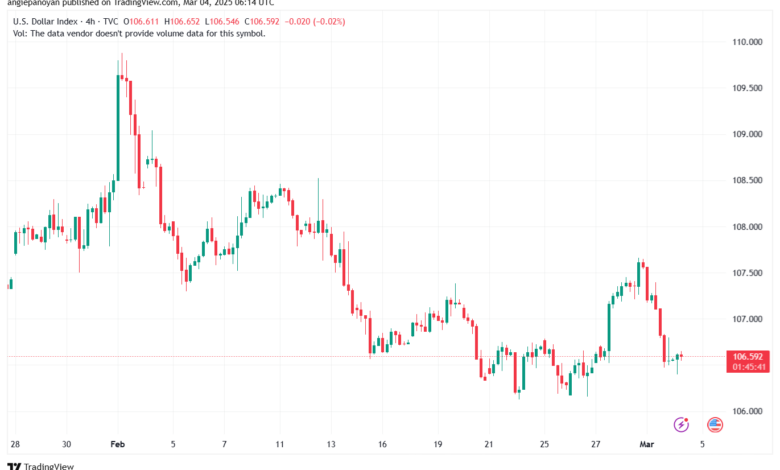Click the 107.000 price axis label
780x470 pixels.
coord(747,319)
